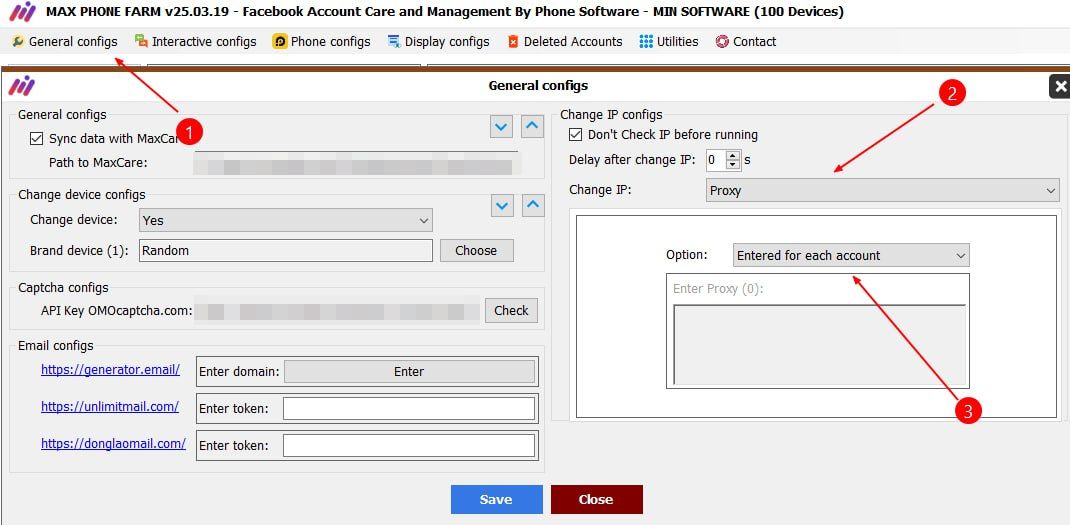Click the Contact lifebuoy icon
The image size is (1070, 525).
(x=723, y=42)
